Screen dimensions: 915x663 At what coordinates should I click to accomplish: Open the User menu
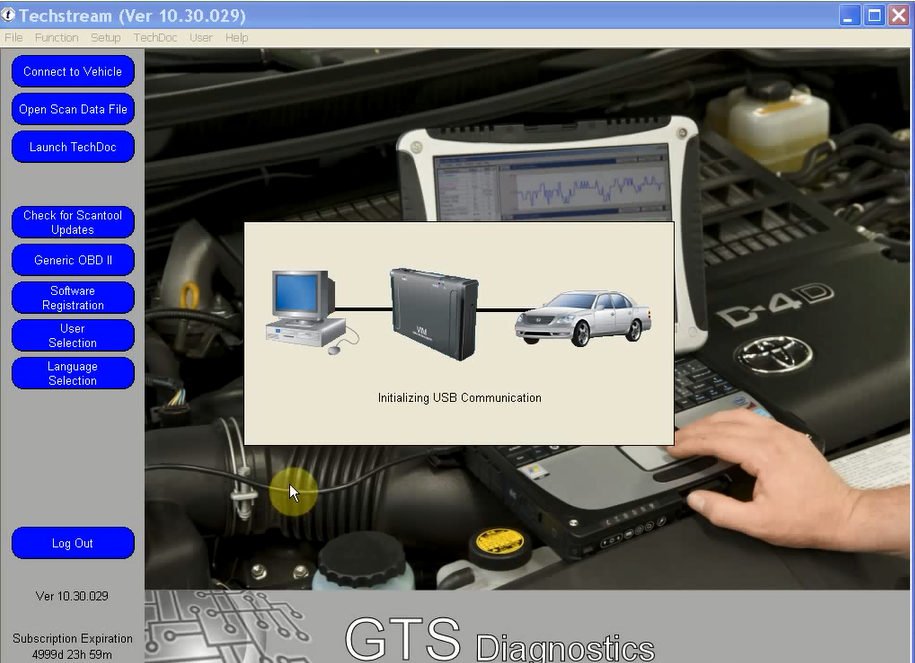click(x=201, y=38)
